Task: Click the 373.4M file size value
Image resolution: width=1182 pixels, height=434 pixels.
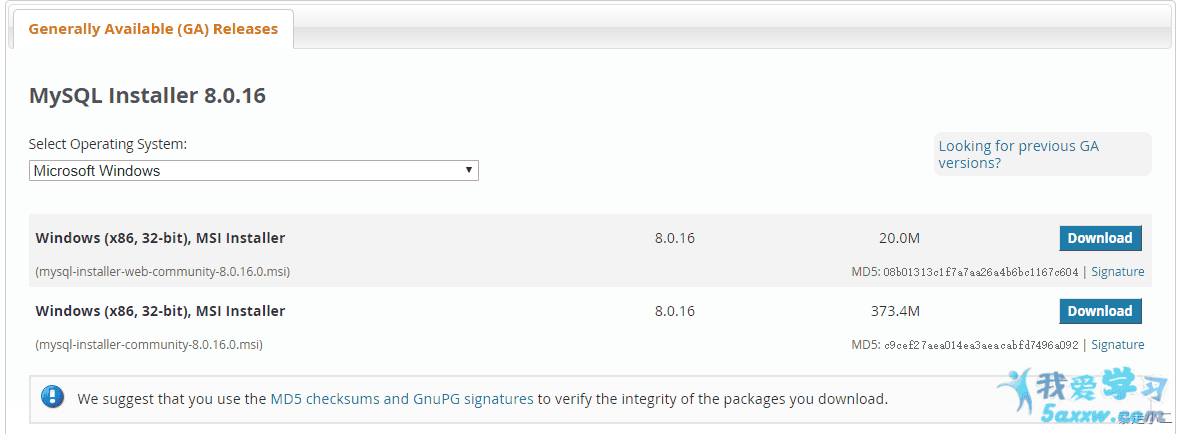Action: 895,311
